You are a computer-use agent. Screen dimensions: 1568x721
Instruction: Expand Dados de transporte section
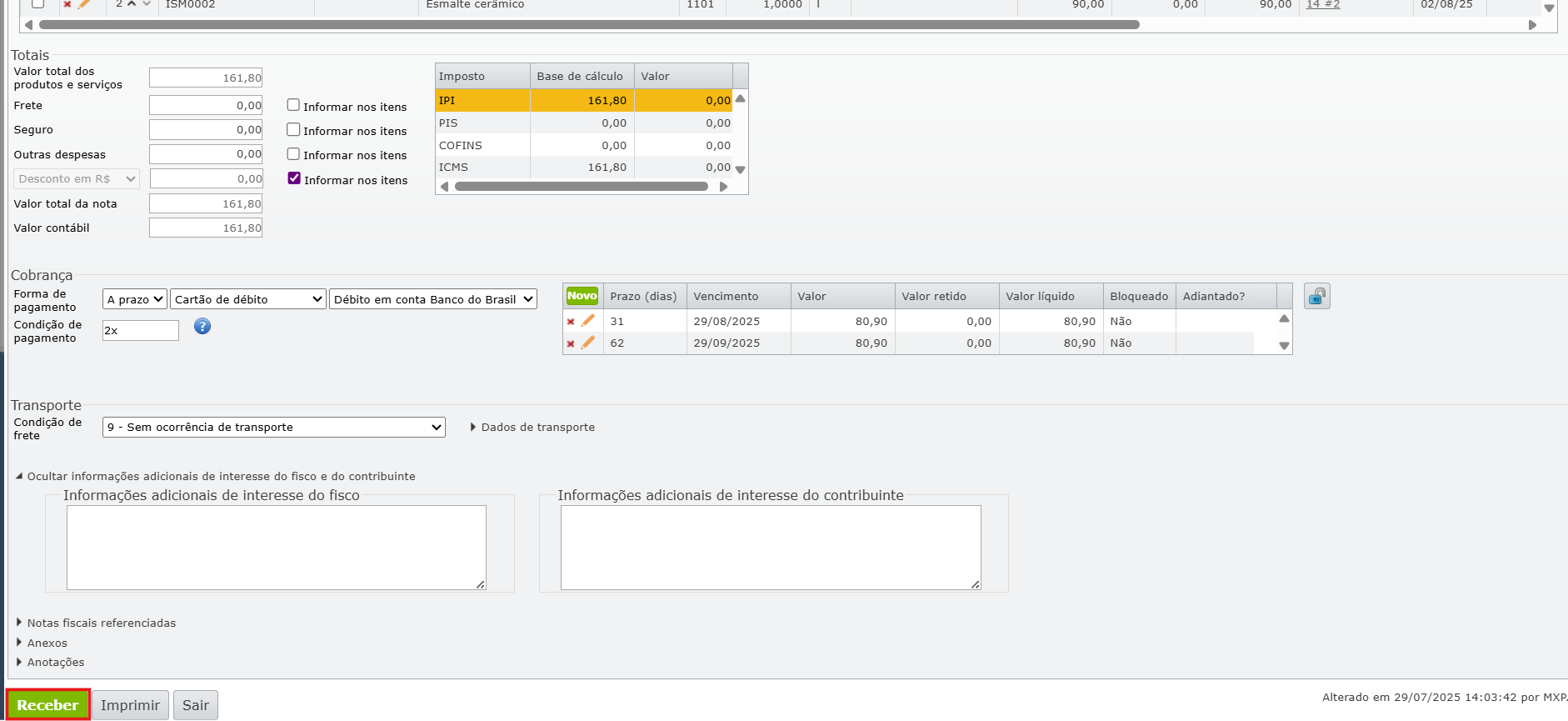click(532, 428)
